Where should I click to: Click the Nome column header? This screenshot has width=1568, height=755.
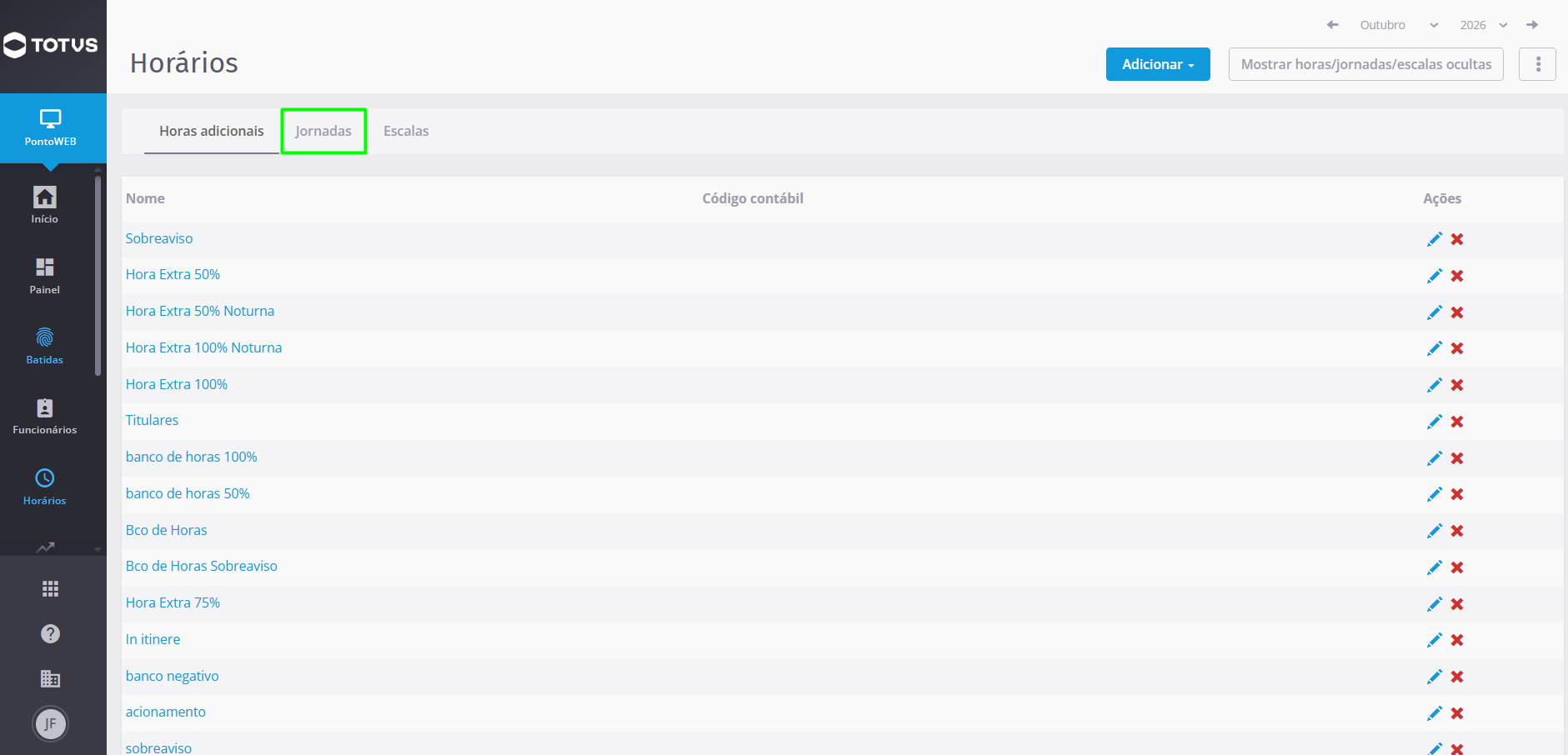(x=145, y=198)
